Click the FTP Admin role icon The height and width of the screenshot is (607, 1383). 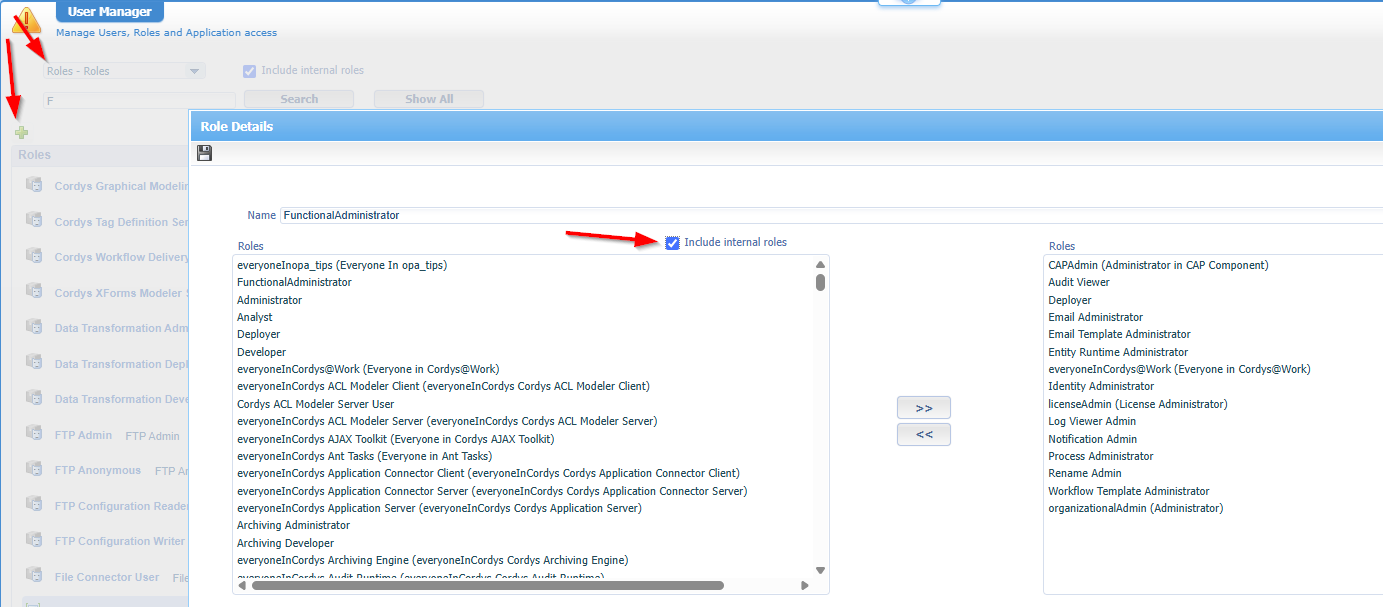[x=34, y=435]
